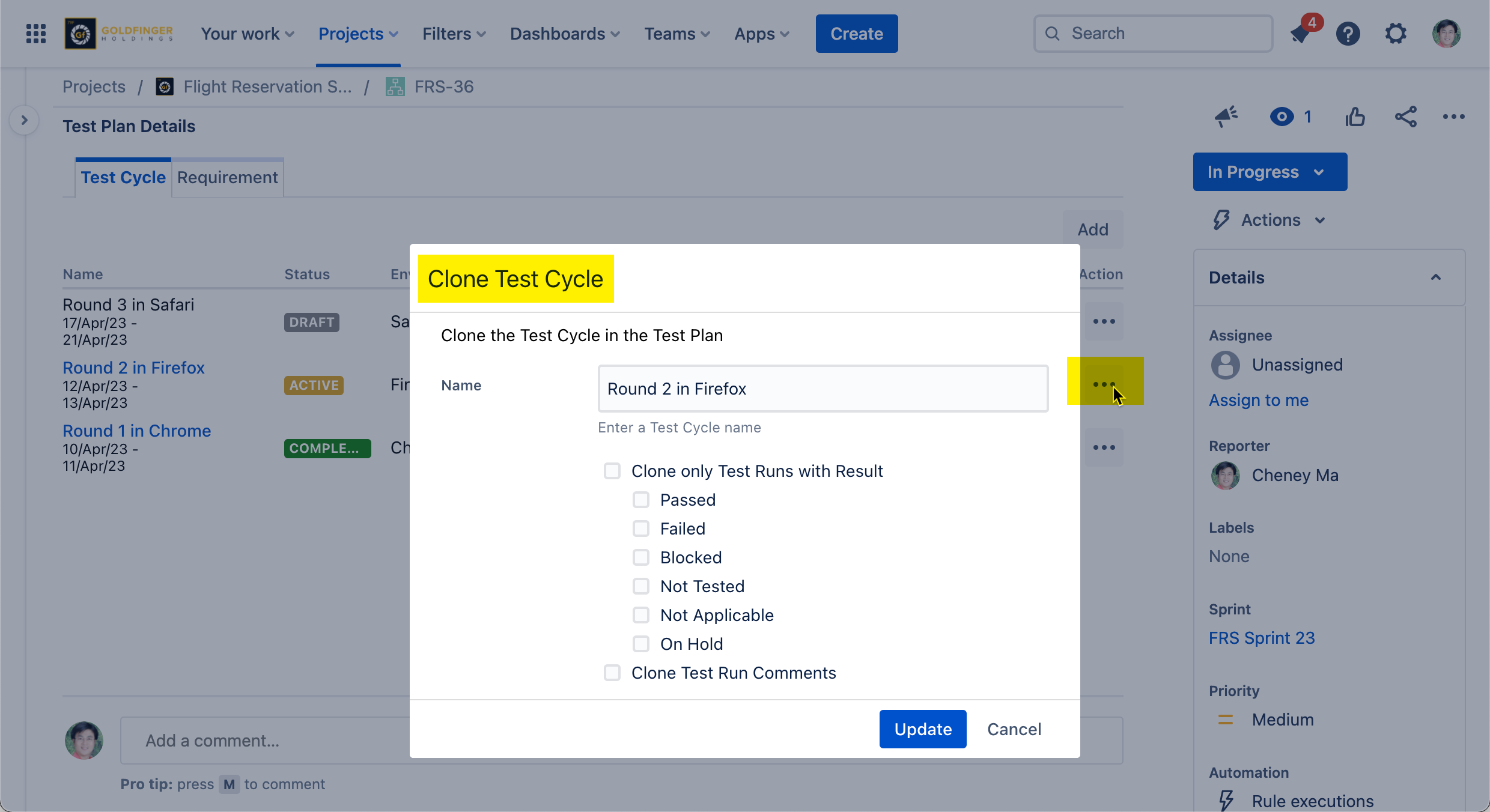The height and width of the screenshot is (812, 1490).
Task: Switch to the Requirement tab
Action: 228,178
